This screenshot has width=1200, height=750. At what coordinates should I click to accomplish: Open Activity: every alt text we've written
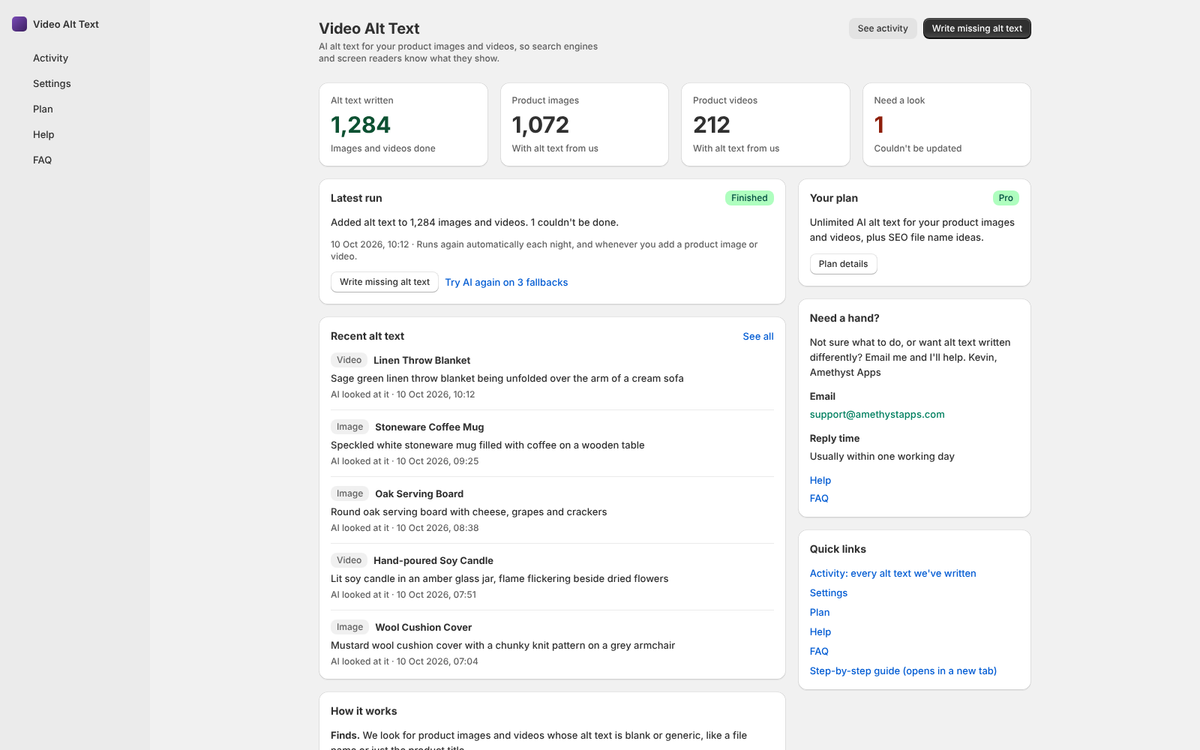tap(893, 574)
